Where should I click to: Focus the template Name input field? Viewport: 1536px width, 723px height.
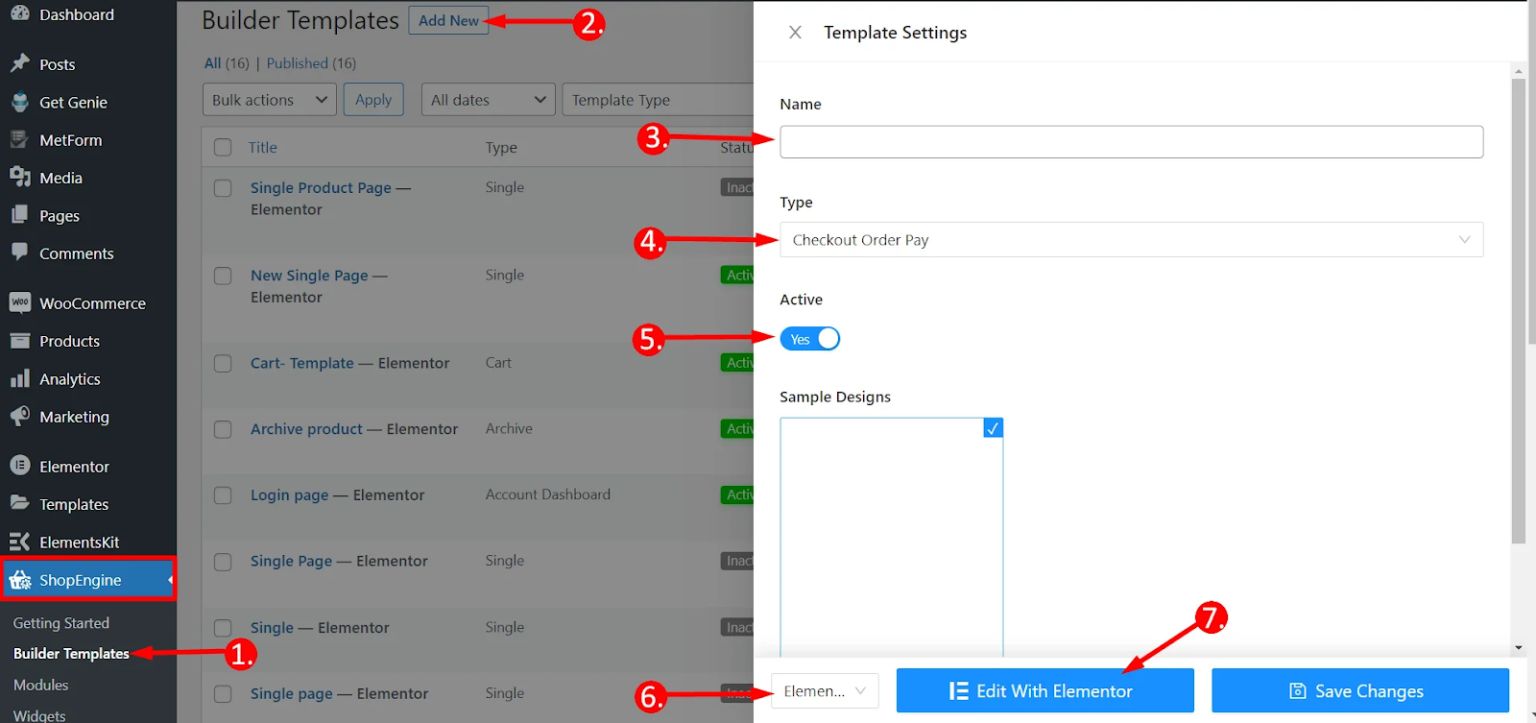[x=1130, y=142]
